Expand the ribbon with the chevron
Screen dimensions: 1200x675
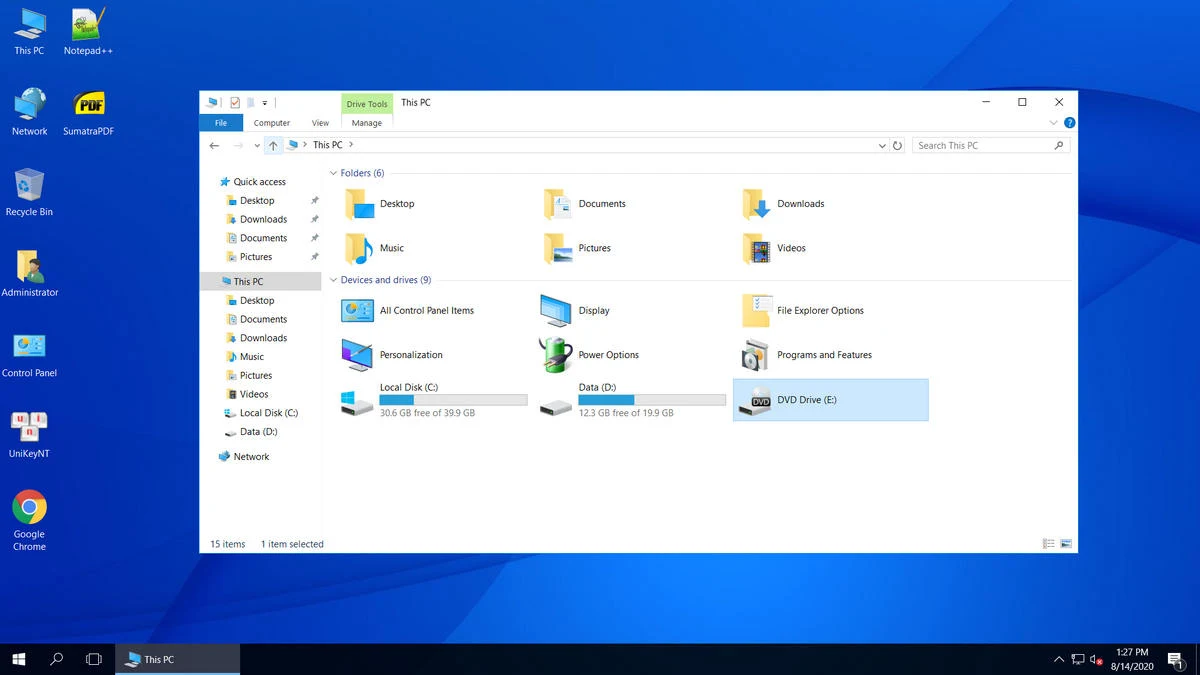pyautogui.click(x=1053, y=123)
